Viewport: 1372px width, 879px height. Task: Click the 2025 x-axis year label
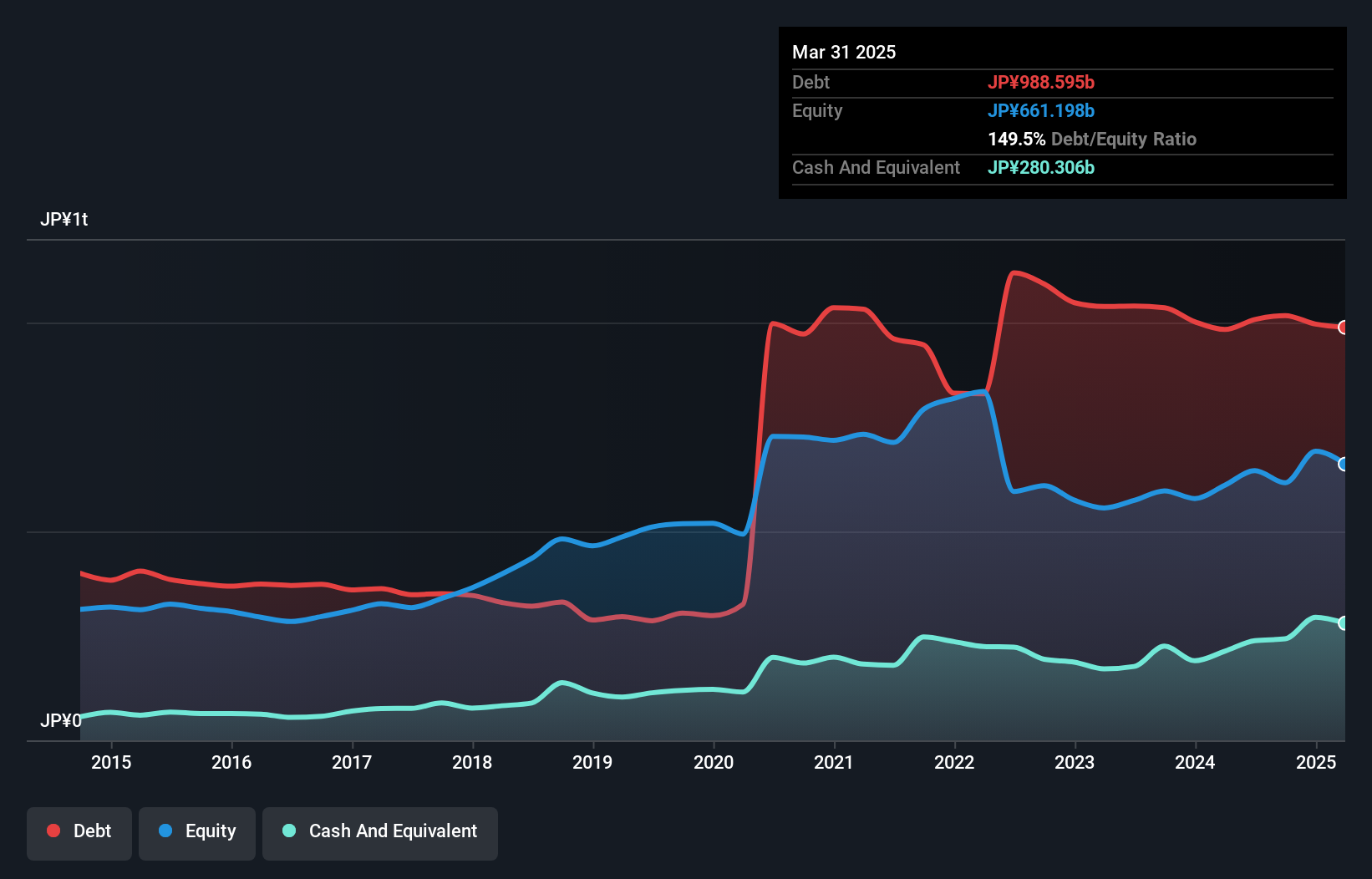click(x=1316, y=762)
